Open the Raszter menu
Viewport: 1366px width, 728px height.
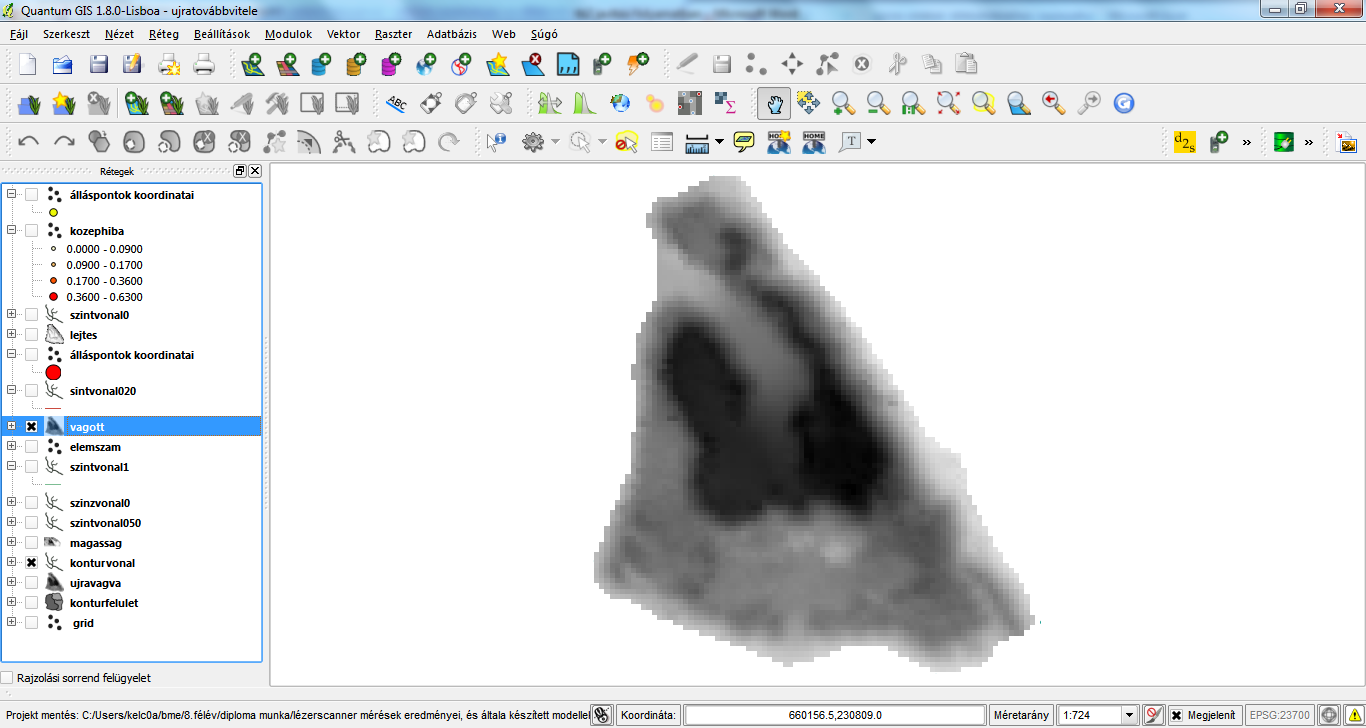point(393,34)
